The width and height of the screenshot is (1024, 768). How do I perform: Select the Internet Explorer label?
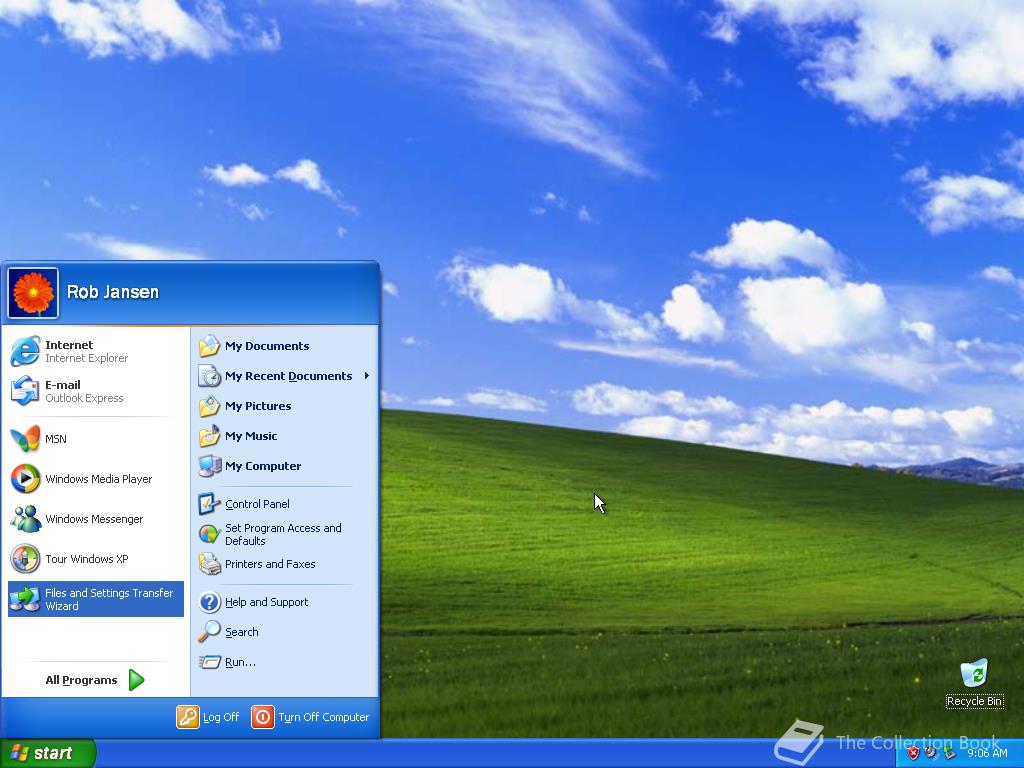[86, 351]
